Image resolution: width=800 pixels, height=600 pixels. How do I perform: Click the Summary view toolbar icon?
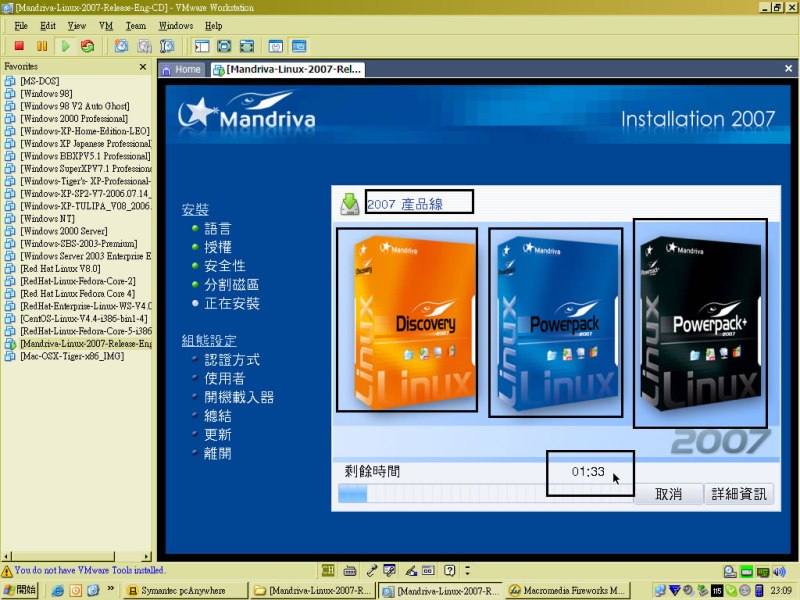pos(276,46)
